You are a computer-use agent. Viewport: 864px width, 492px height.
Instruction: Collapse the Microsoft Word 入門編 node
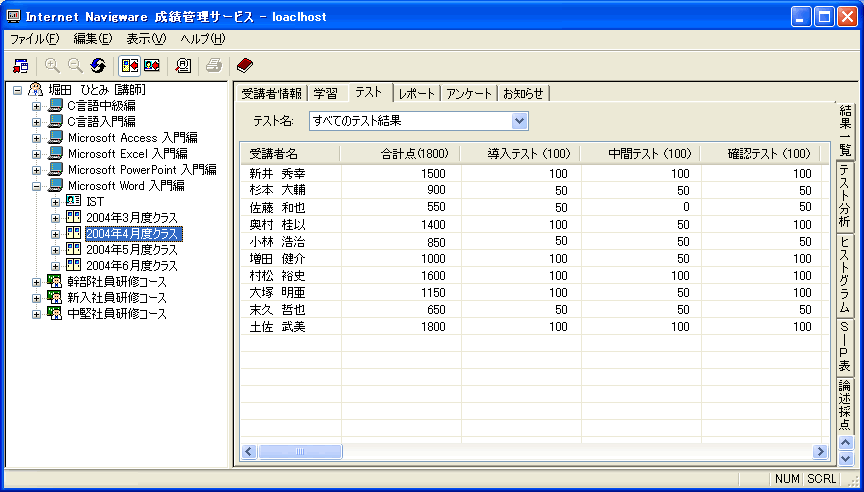point(36,186)
